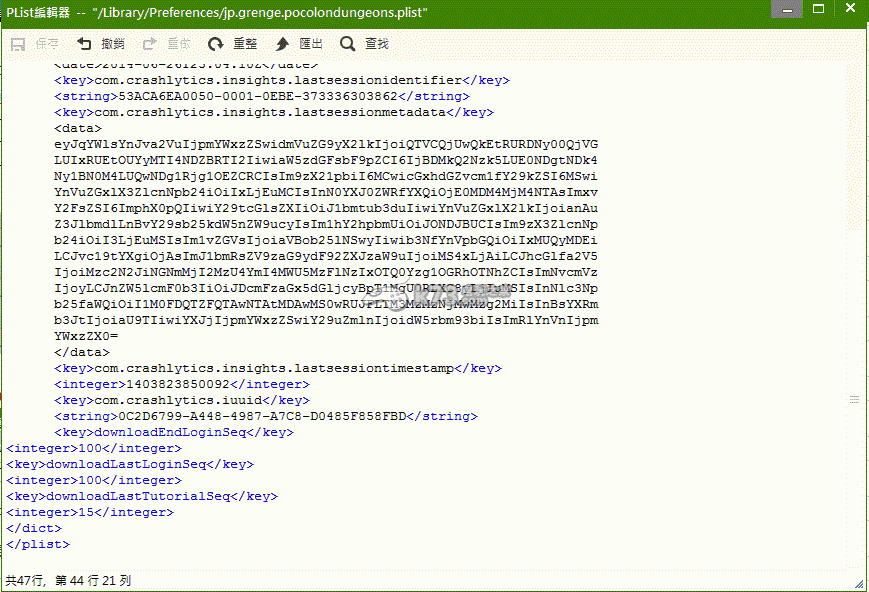The height and width of the screenshot is (592, 869).
Task: Open Export (匯出) from the toolbar
Action: [x=283, y=44]
